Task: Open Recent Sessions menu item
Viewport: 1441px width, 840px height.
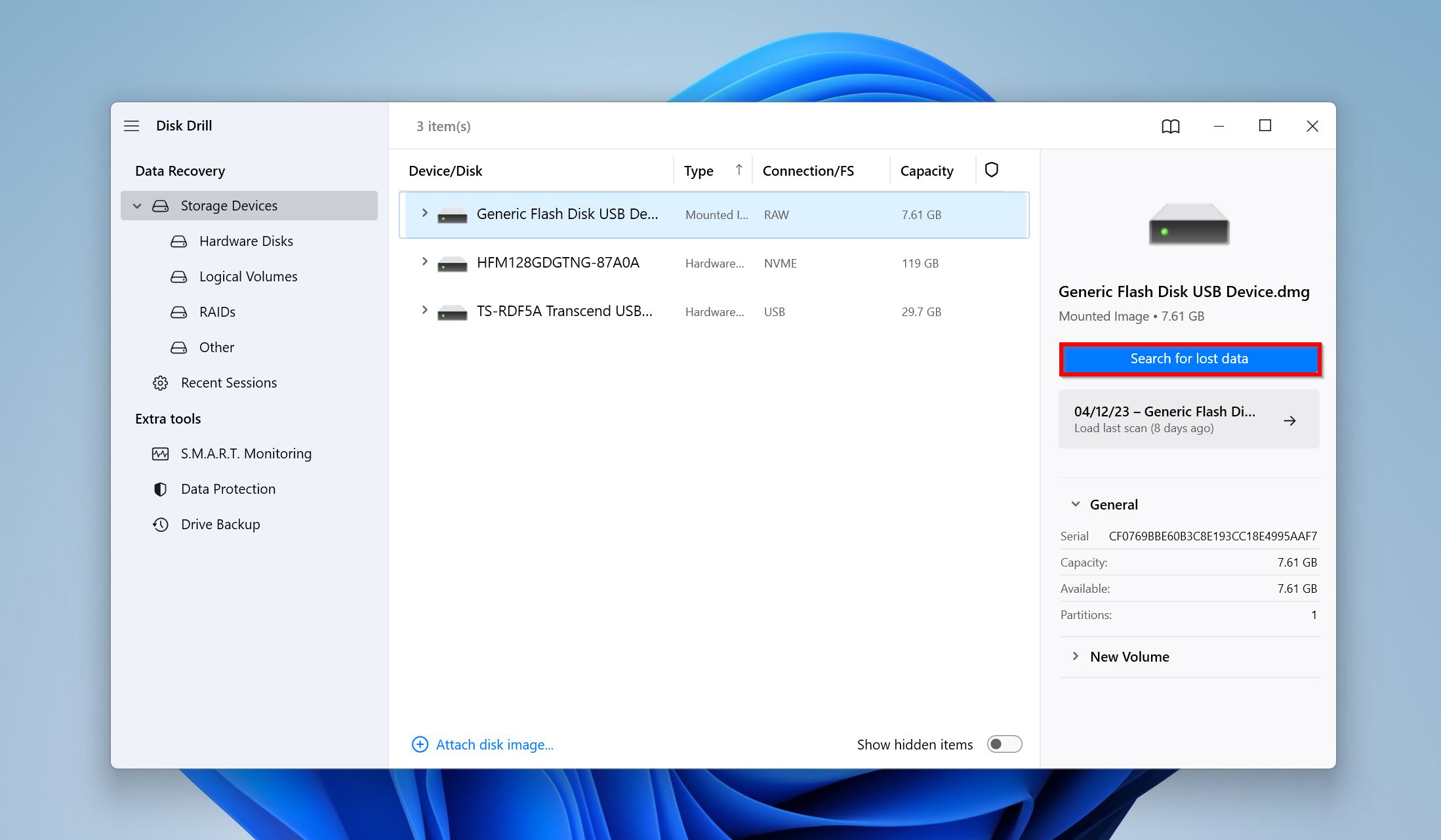Action: [x=228, y=382]
